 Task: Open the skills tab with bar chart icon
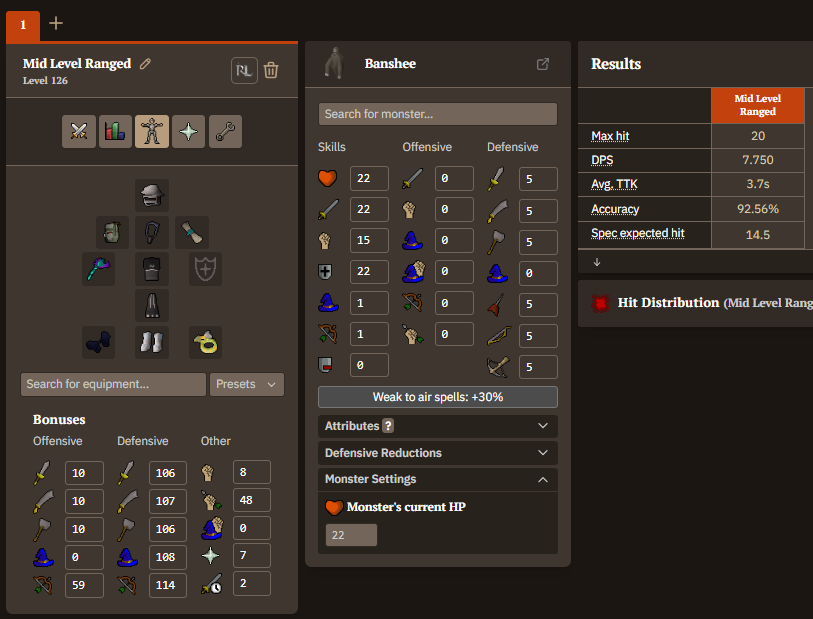(115, 132)
